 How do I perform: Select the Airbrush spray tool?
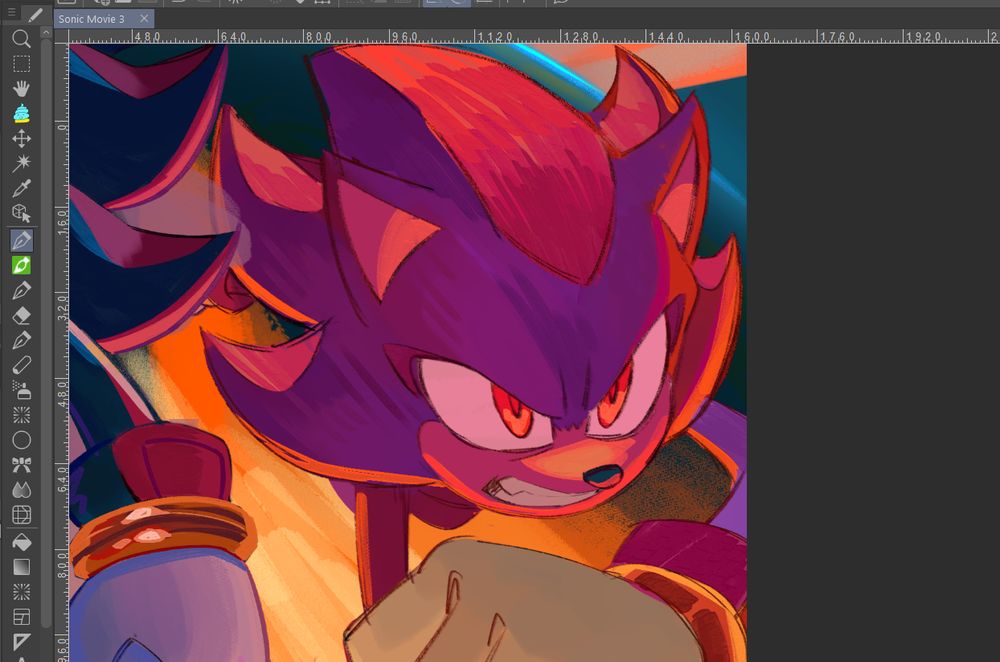[x=21, y=390]
